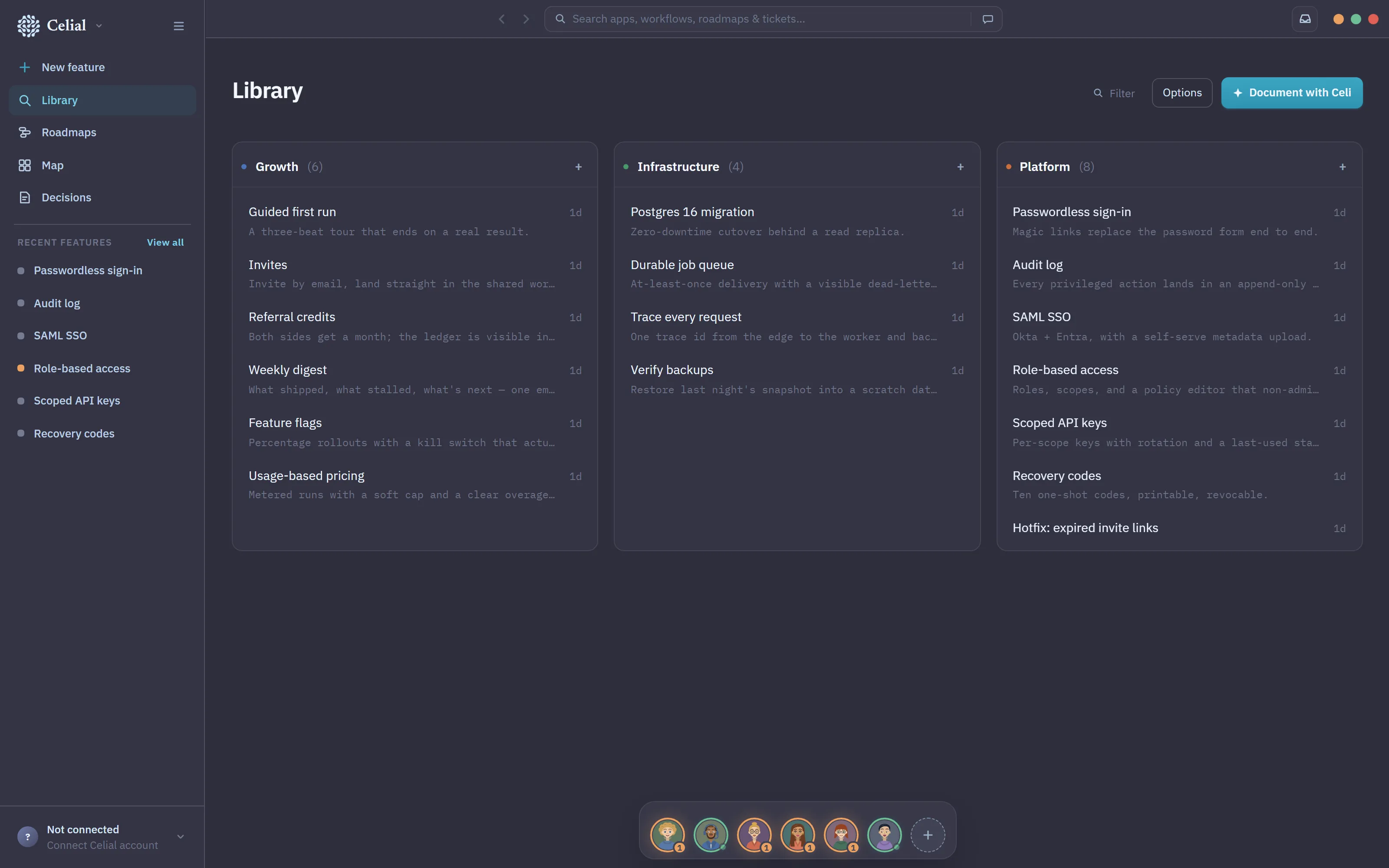The height and width of the screenshot is (868, 1389).
Task: Go back with the left arrow
Action: pos(502,19)
